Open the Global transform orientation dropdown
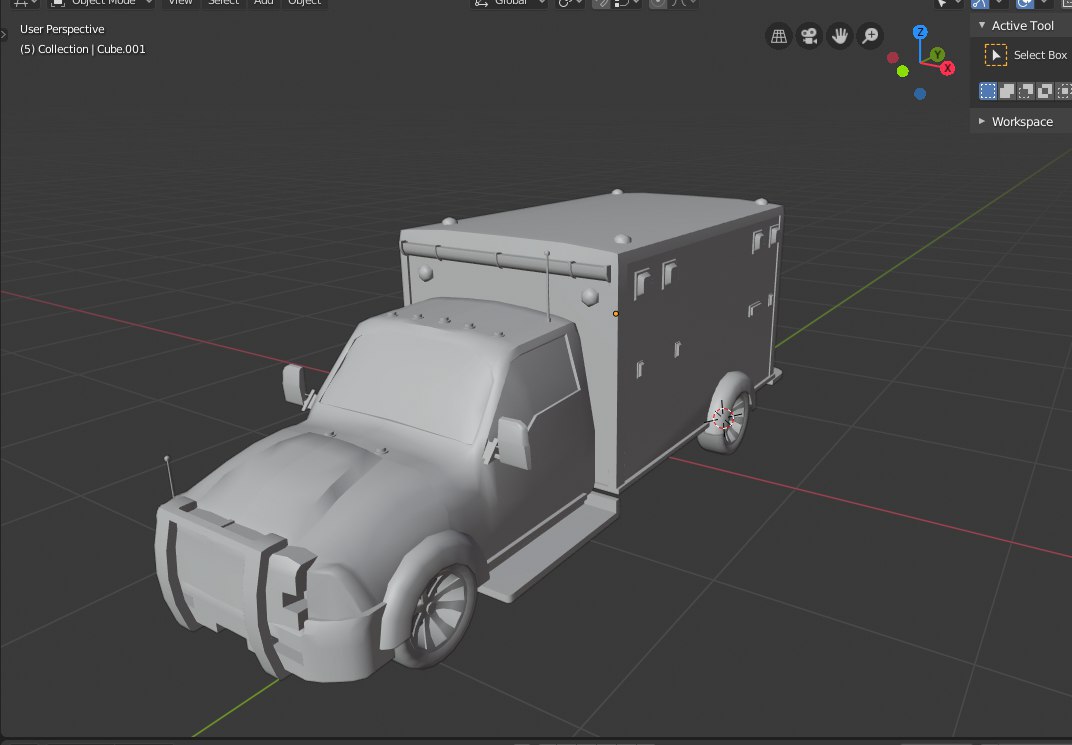The height and width of the screenshot is (745, 1072). (509, 3)
